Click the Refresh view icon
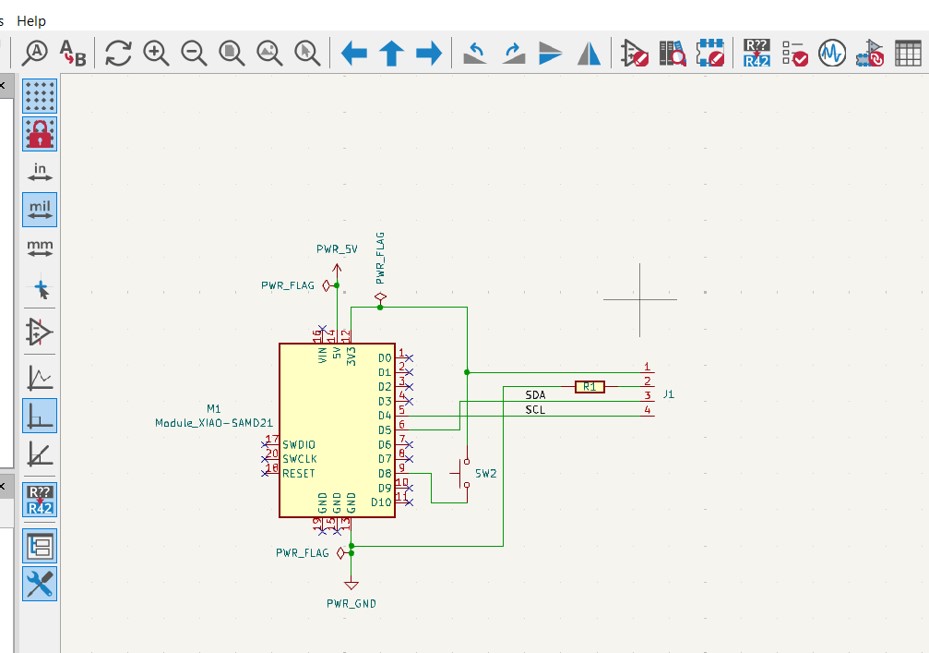The image size is (929, 653). click(x=118, y=55)
